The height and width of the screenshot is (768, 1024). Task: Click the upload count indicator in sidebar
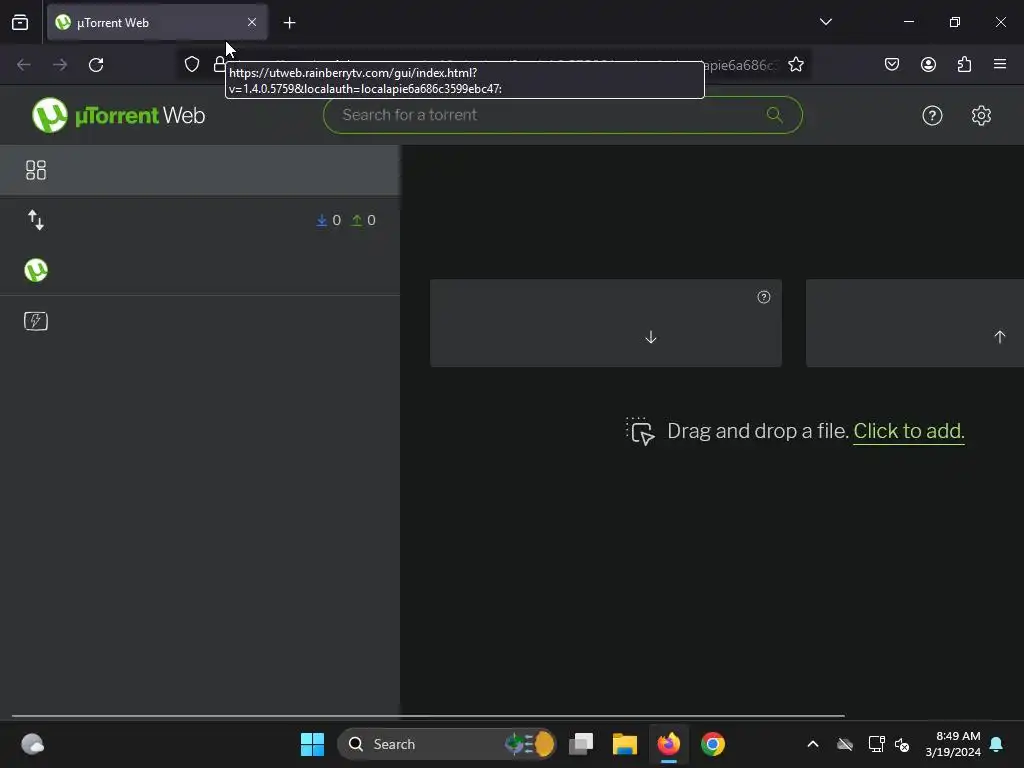pos(364,220)
